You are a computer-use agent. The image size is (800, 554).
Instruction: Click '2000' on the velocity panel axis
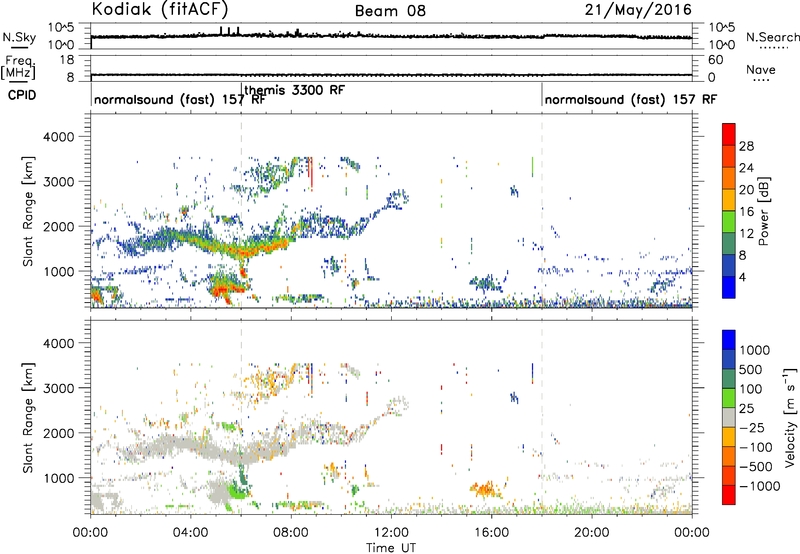[x=59, y=433]
